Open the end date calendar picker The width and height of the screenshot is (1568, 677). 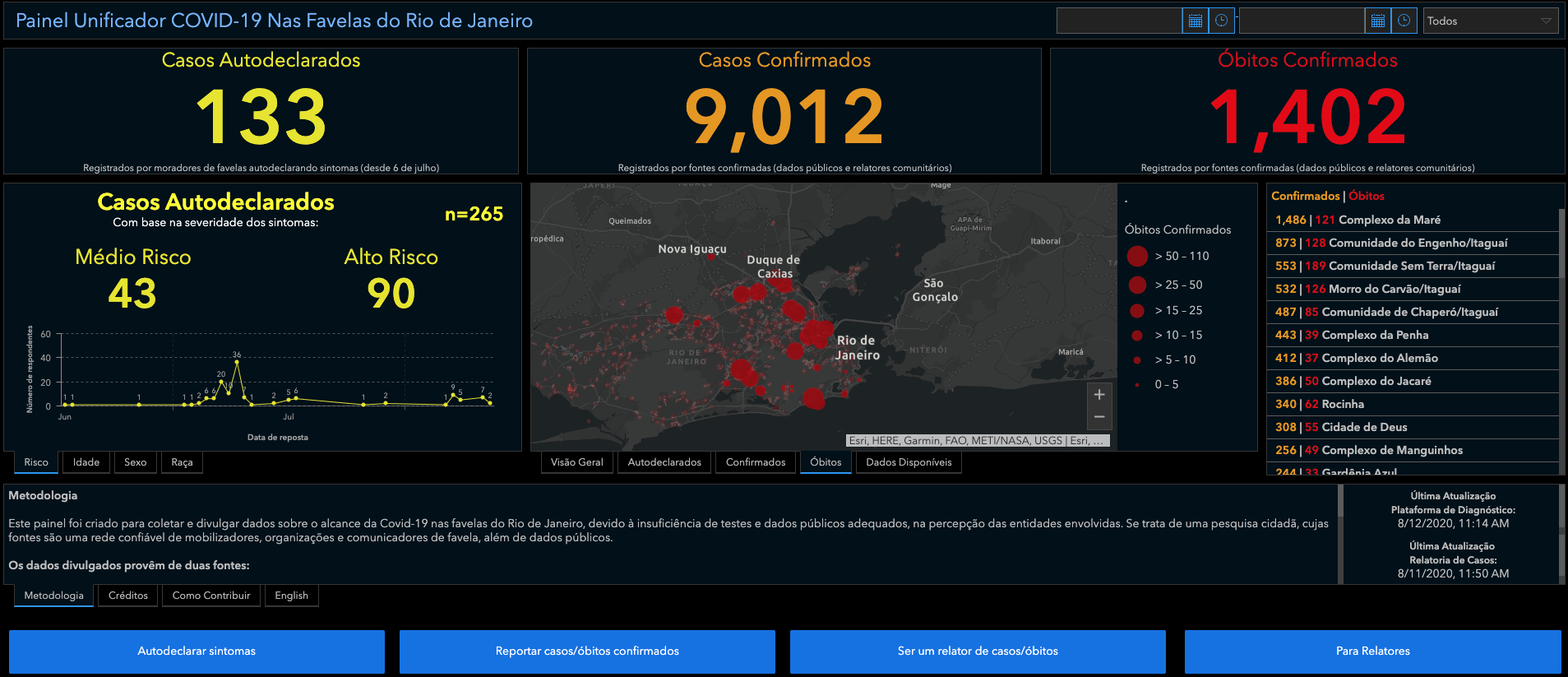(x=1377, y=21)
